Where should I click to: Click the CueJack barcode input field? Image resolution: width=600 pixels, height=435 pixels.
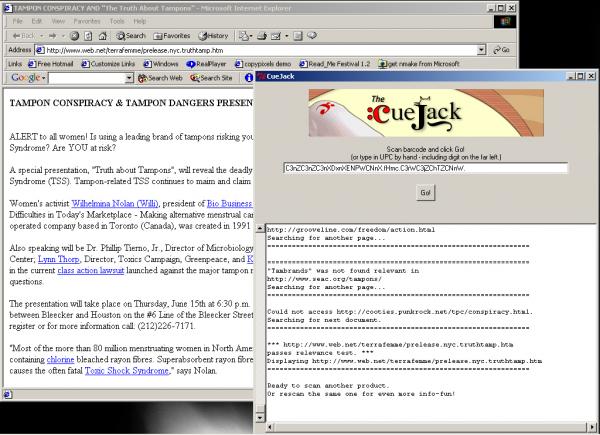point(425,168)
